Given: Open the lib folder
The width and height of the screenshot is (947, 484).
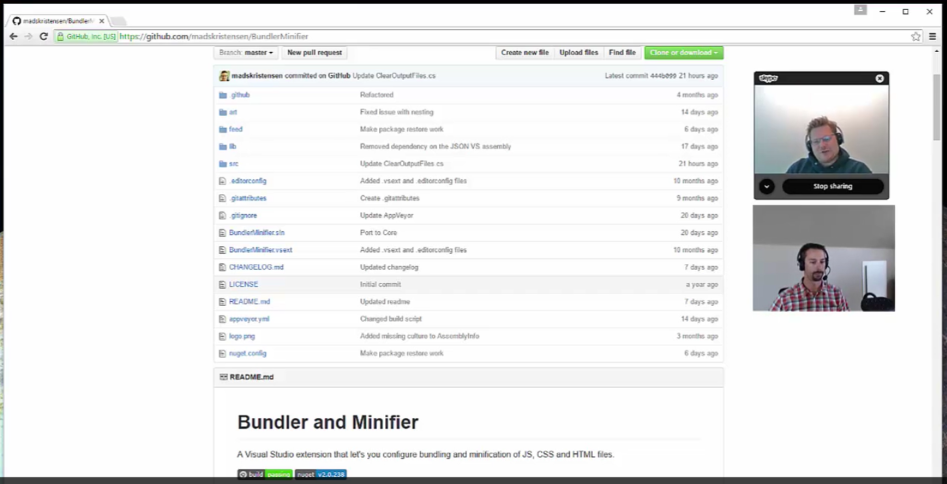Looking at the screenshot, I should [x=233, y=146].
